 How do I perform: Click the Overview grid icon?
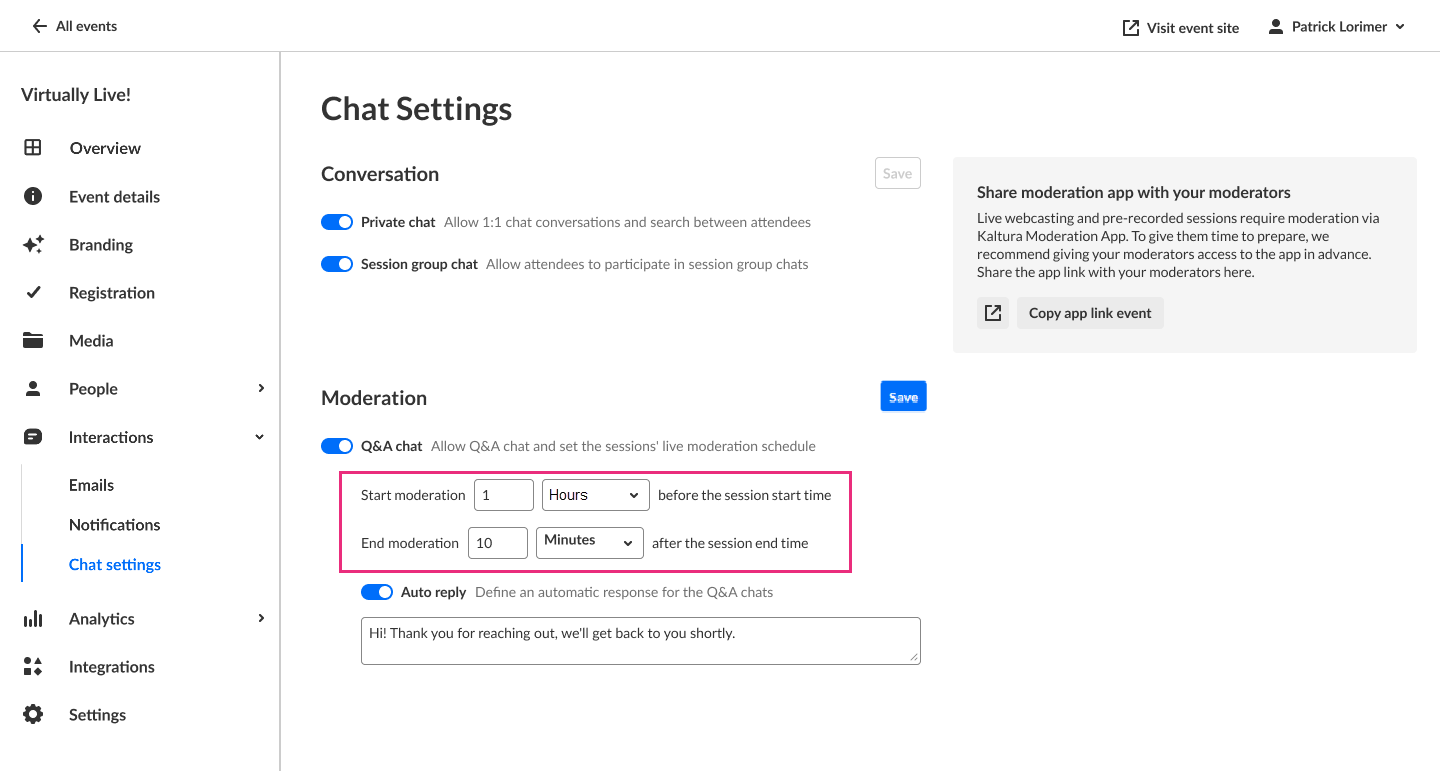pyautogui.click(x=33, y=148)
